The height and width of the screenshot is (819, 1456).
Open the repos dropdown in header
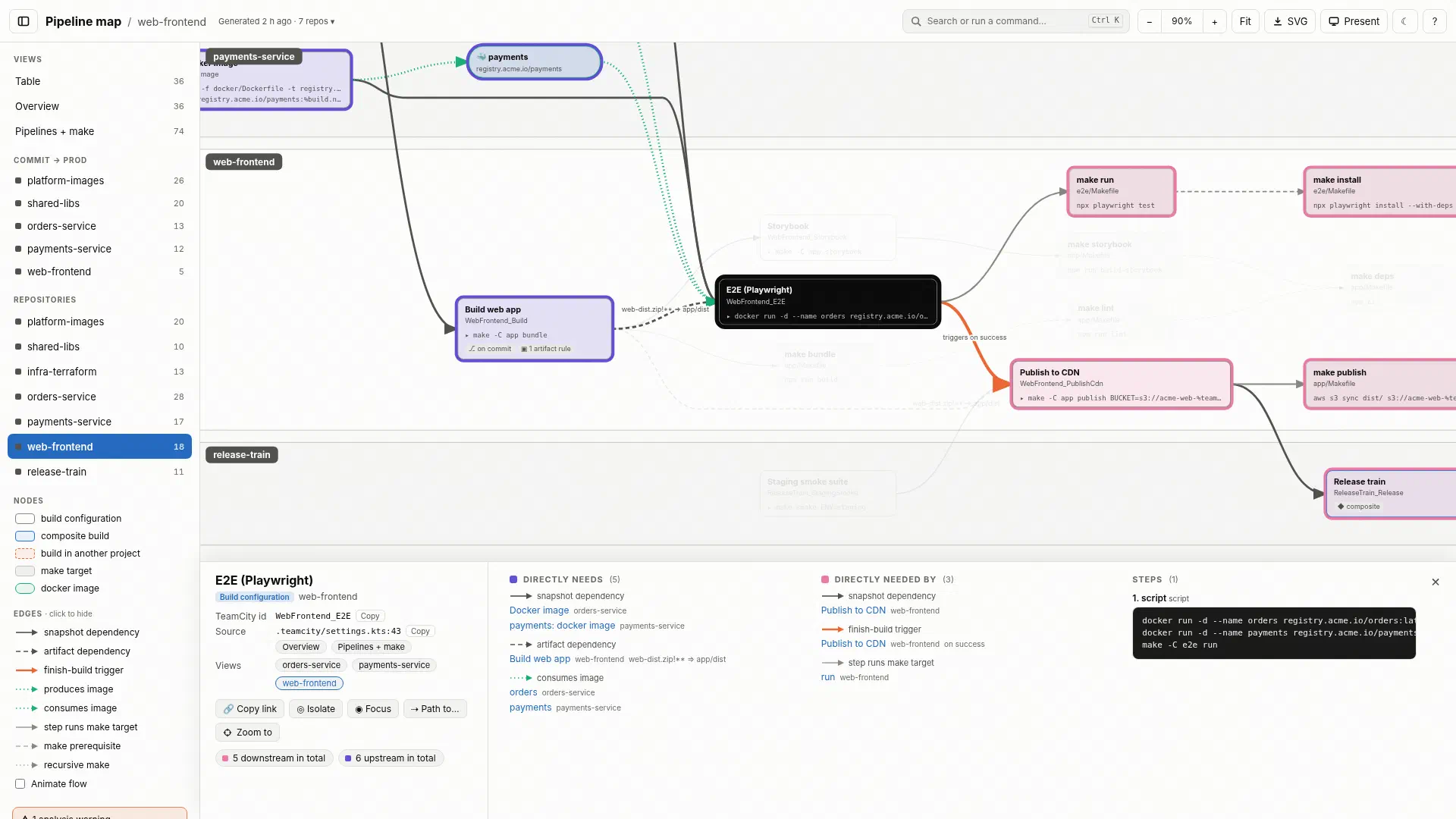tap(316, 21)
